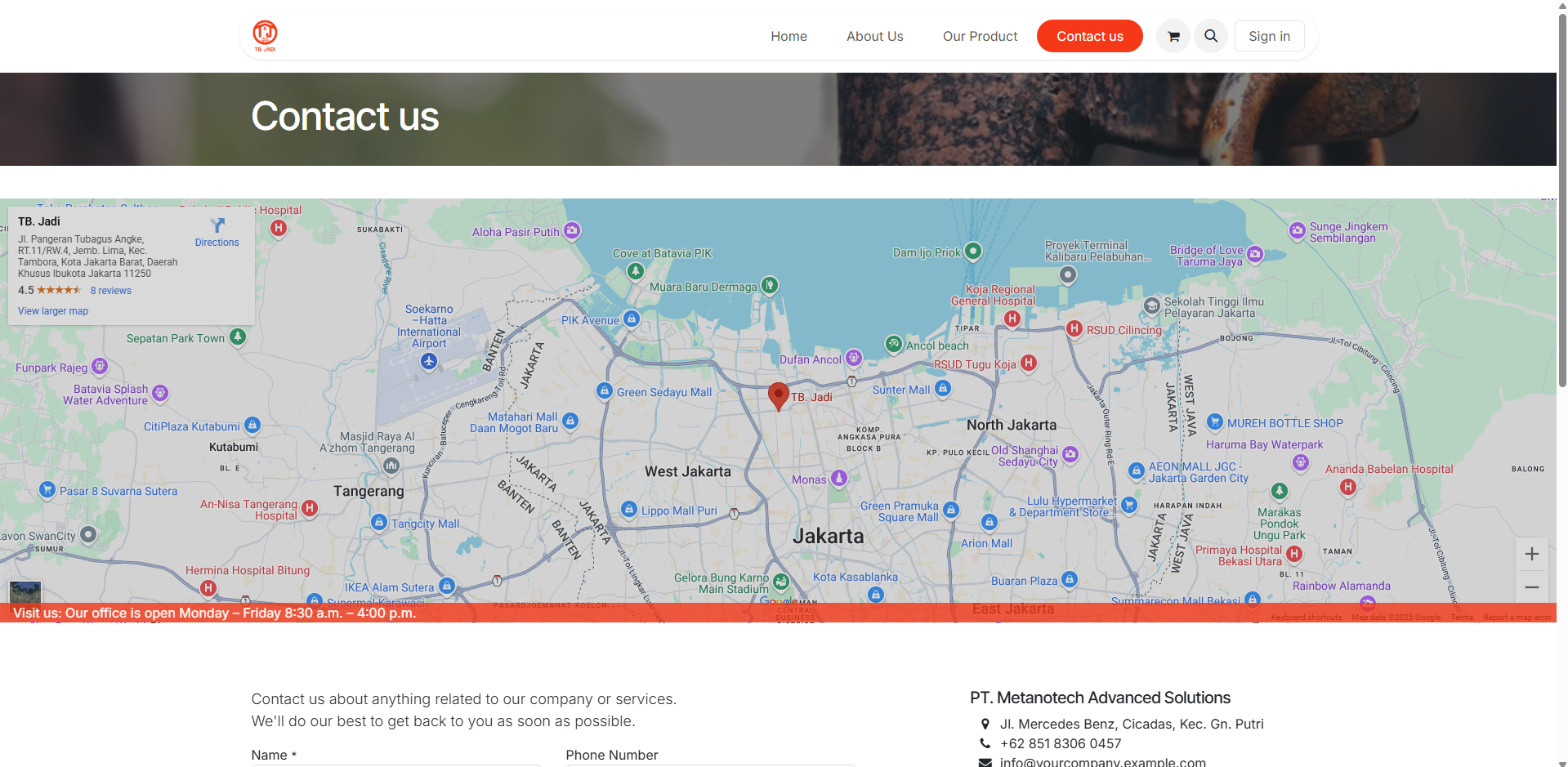Click the Monas landmark marker
1568x767 pixels.
coord(839,479)
